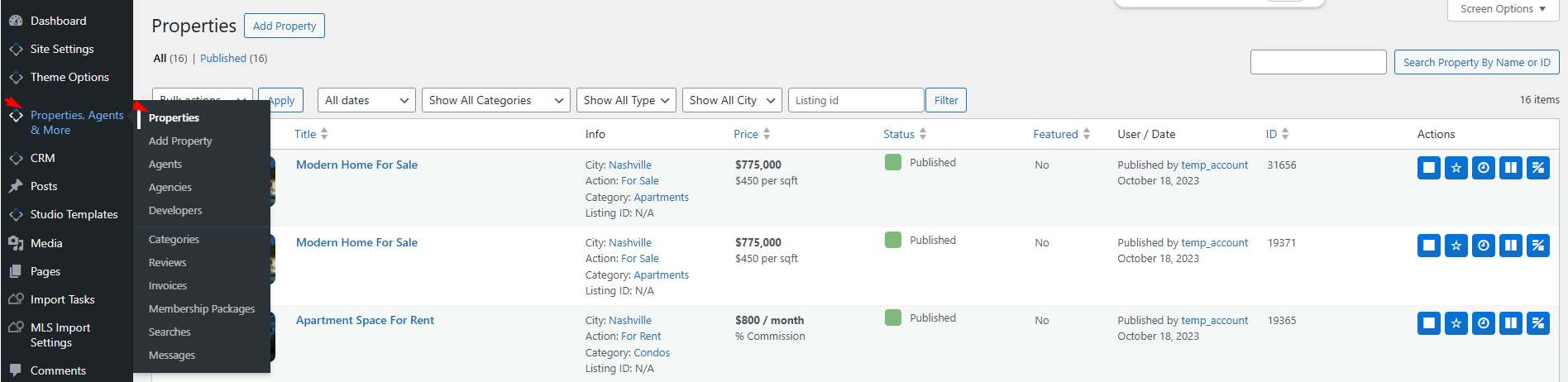Click the Add Property button
Screen dimensions: 1568x382
284,26
